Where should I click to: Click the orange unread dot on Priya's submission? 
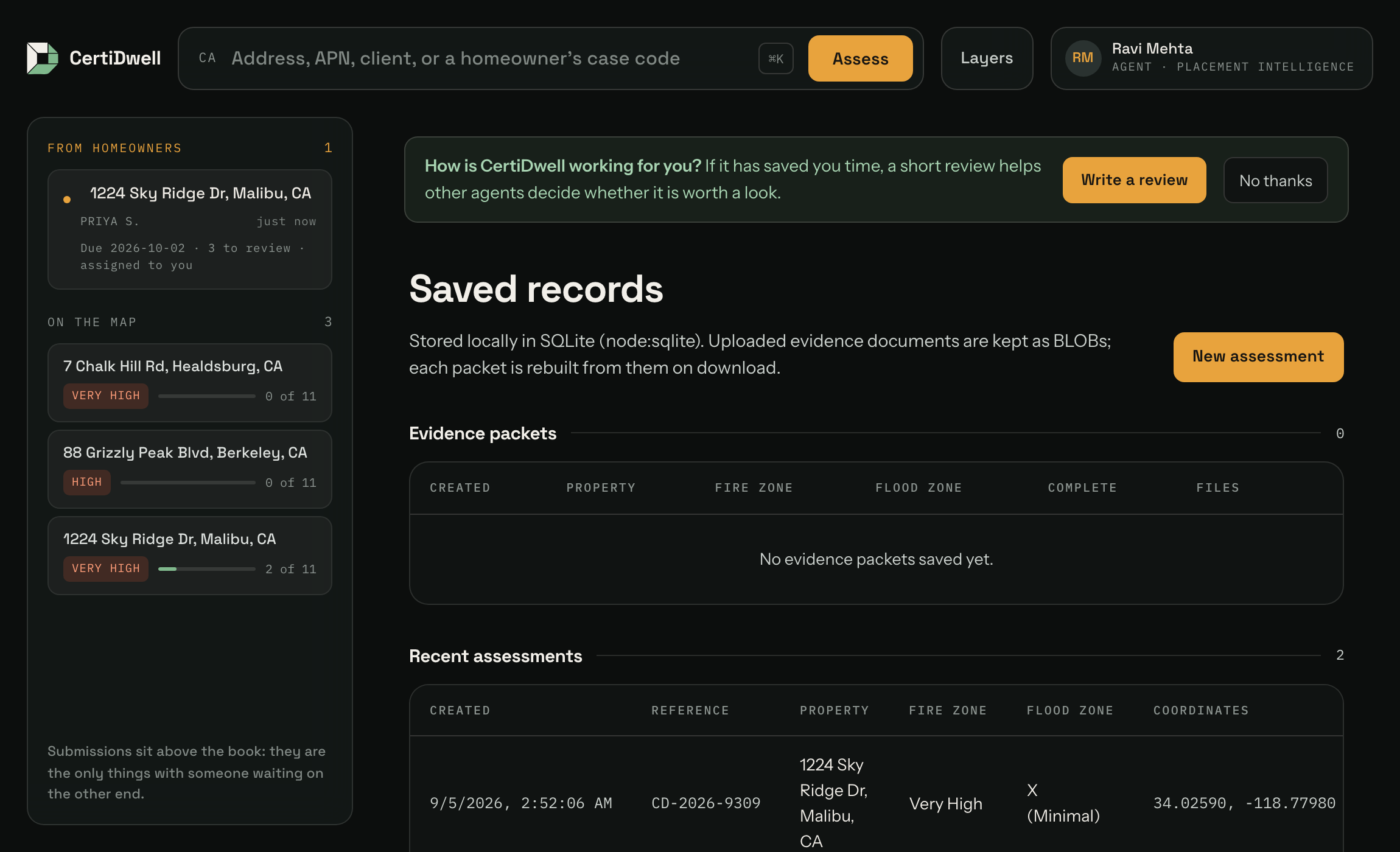point(67,200)
